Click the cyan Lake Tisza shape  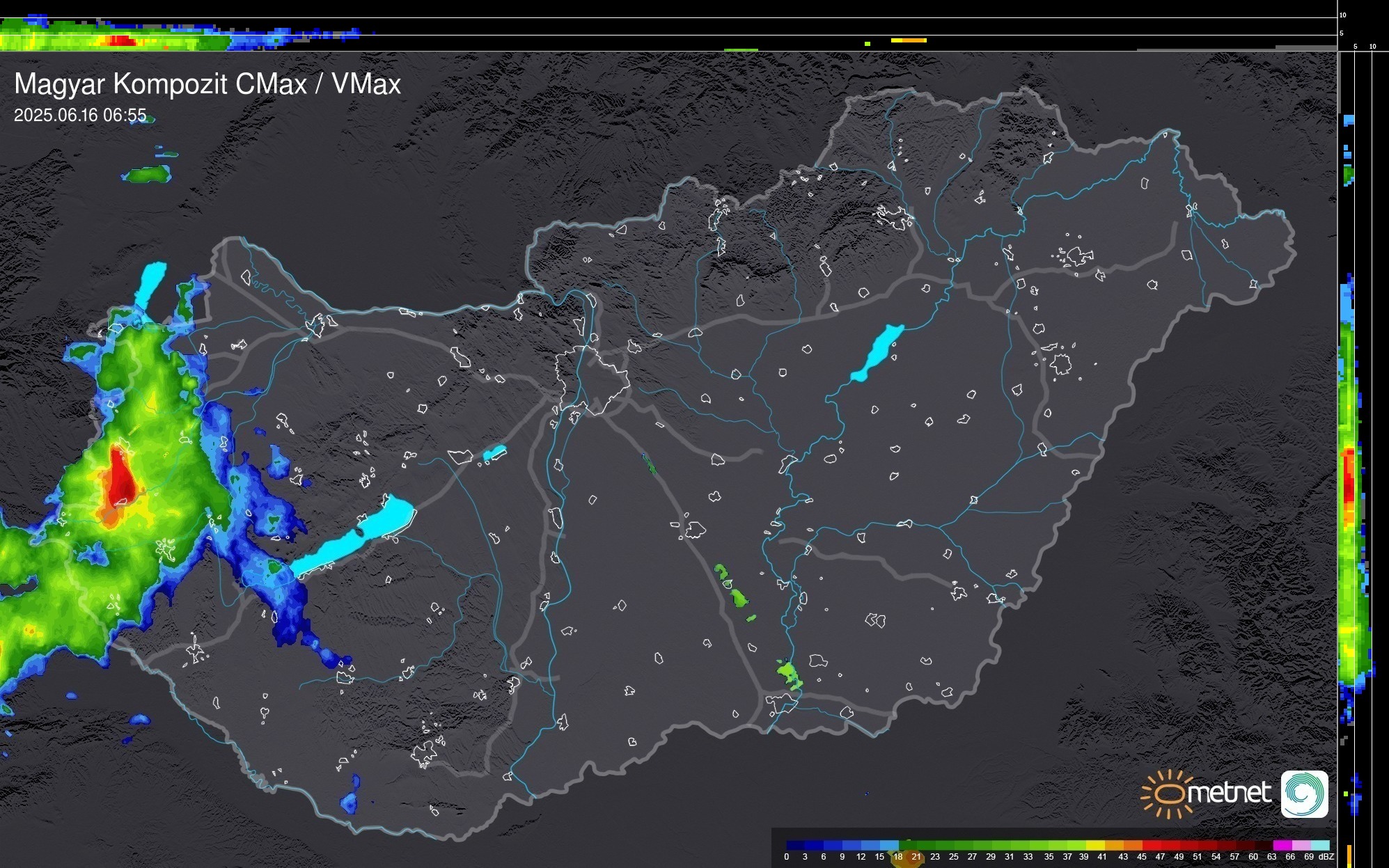[877, 353]
